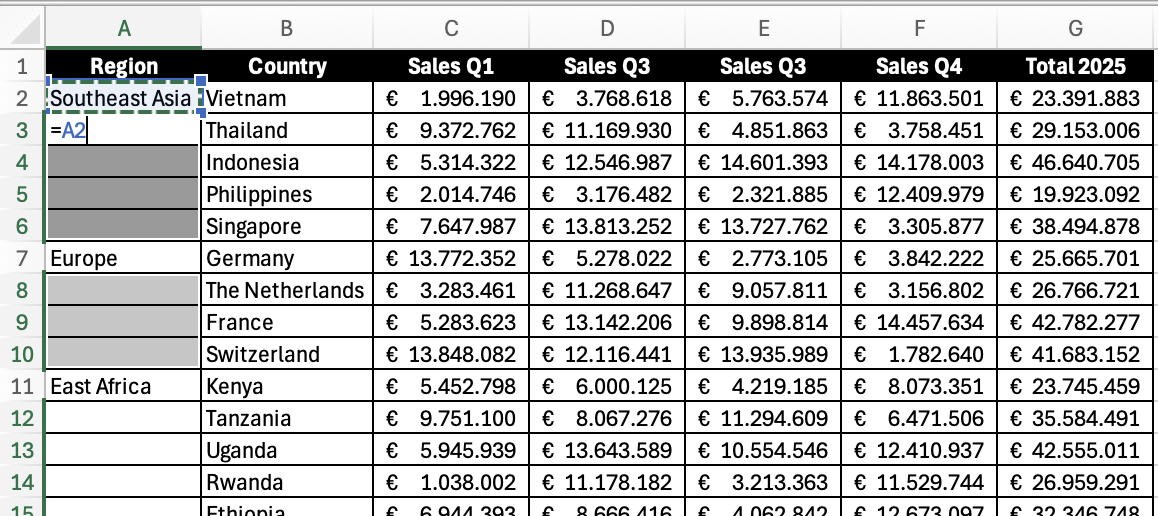The width and height of the screenshot is (1158, 516).
Task: Click the "Total 2025" header cell
Action: click(1076, 67)
